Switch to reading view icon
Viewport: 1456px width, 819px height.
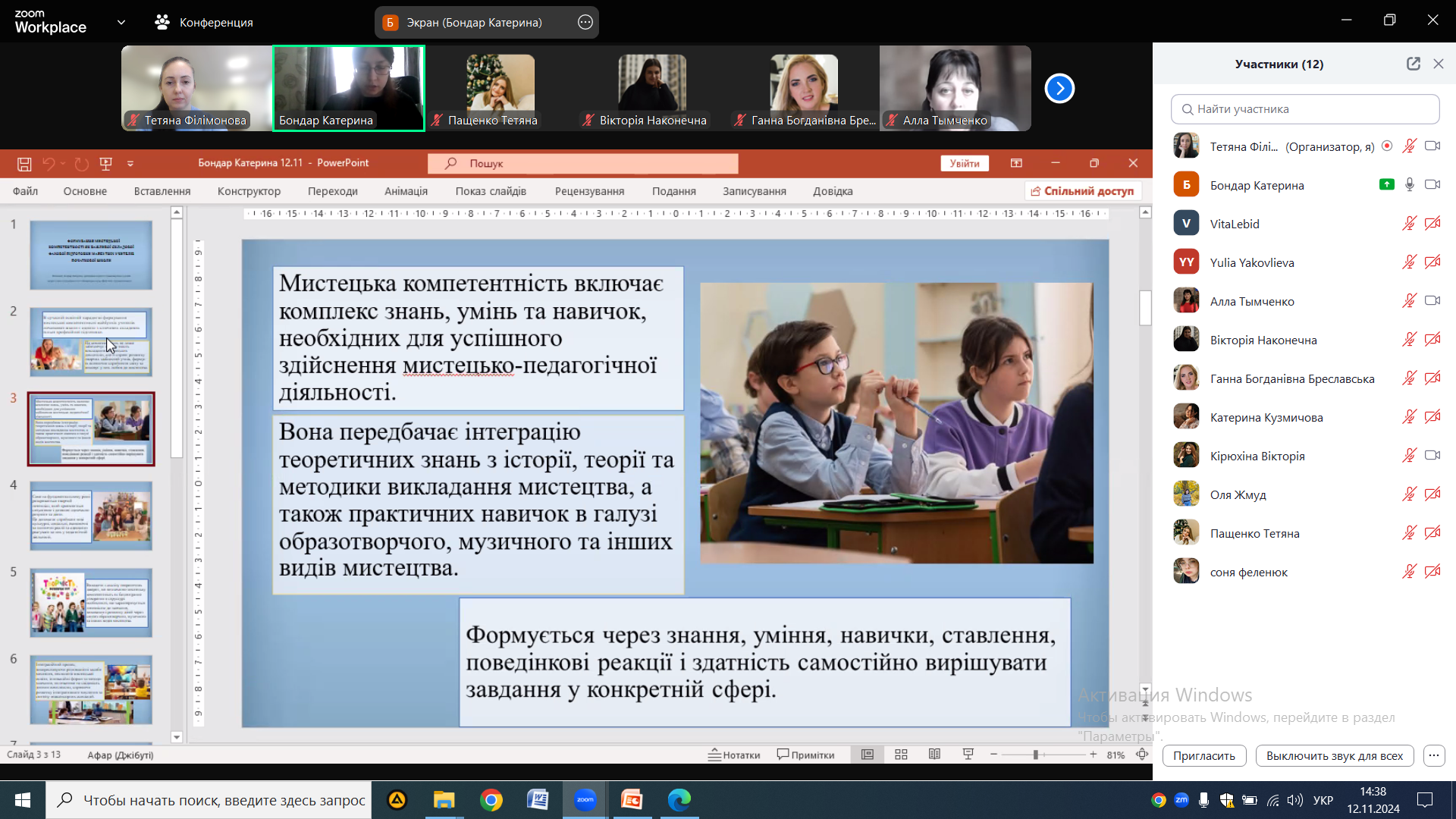pos(934,755)
